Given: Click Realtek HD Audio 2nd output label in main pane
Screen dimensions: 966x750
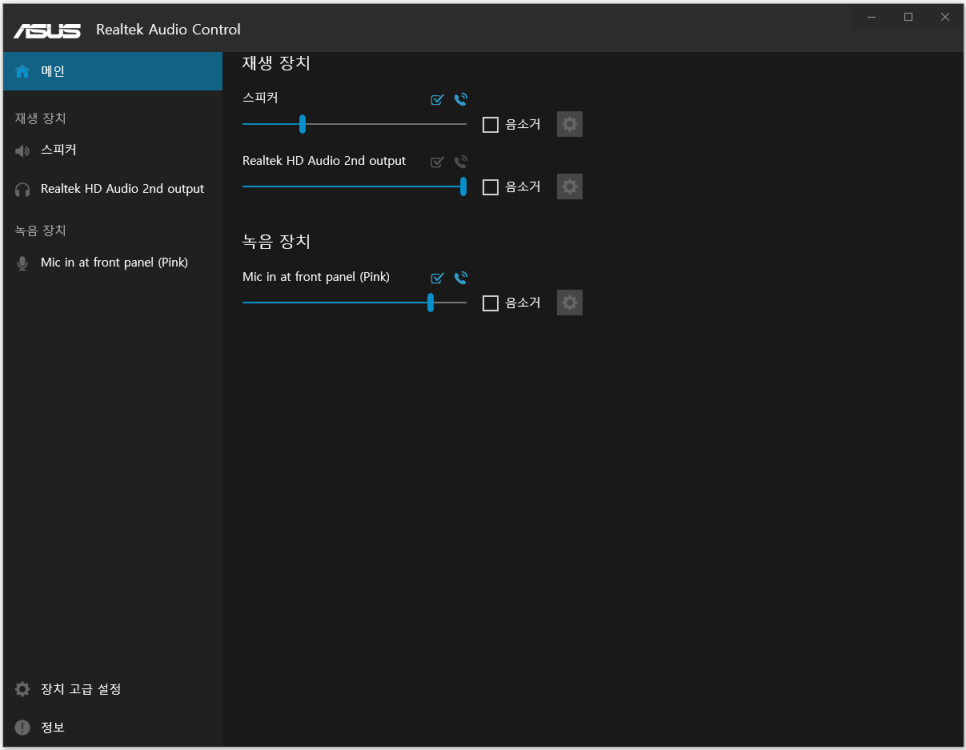Looking at the screenshot, I should [324, 160].
